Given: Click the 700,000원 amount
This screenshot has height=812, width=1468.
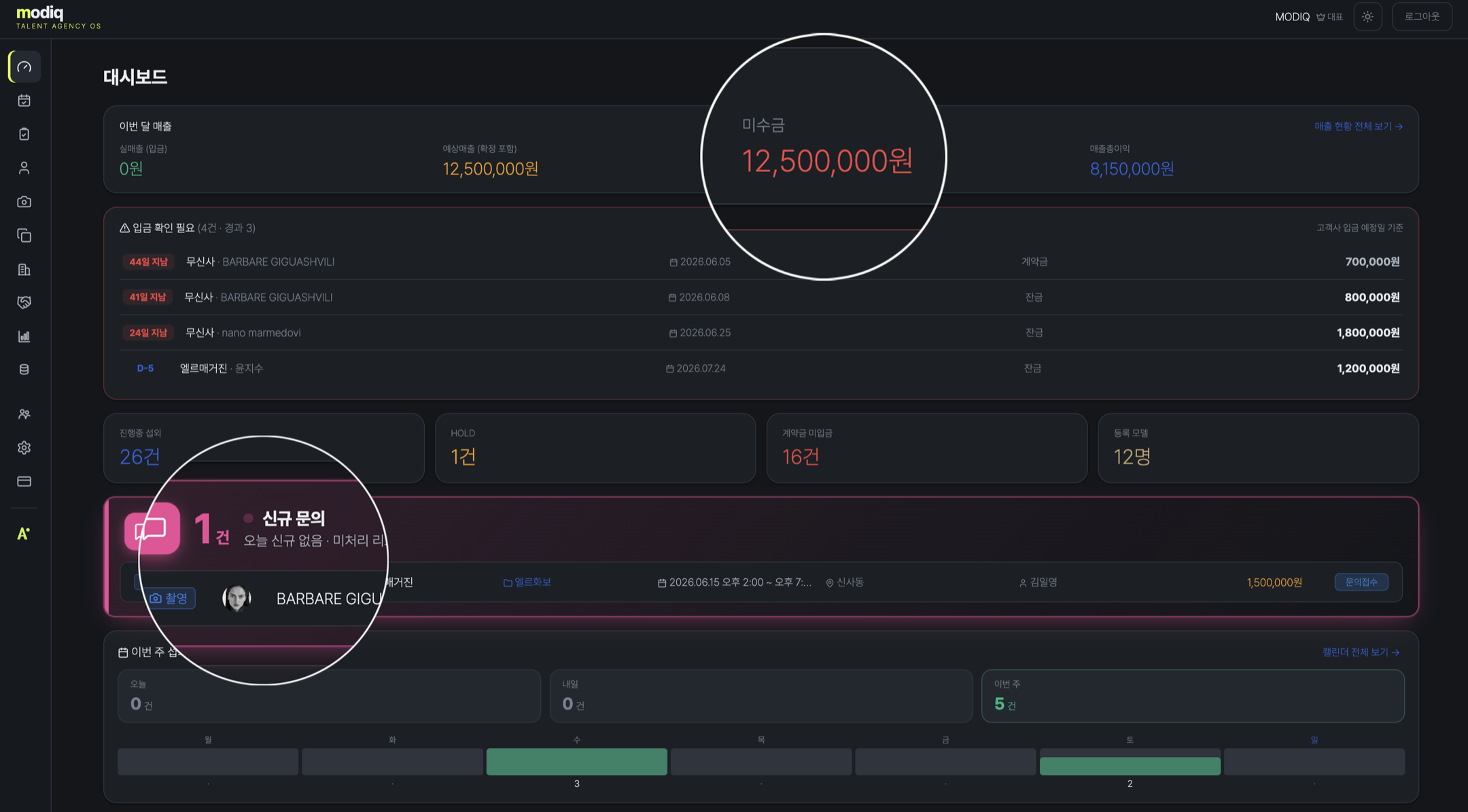Looking at the screenshot, I should tap(1372, 262).
